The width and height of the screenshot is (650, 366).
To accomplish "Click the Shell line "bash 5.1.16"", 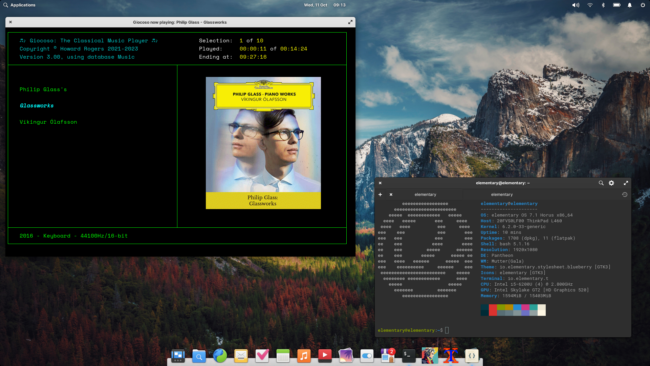I will click(505, 244).
